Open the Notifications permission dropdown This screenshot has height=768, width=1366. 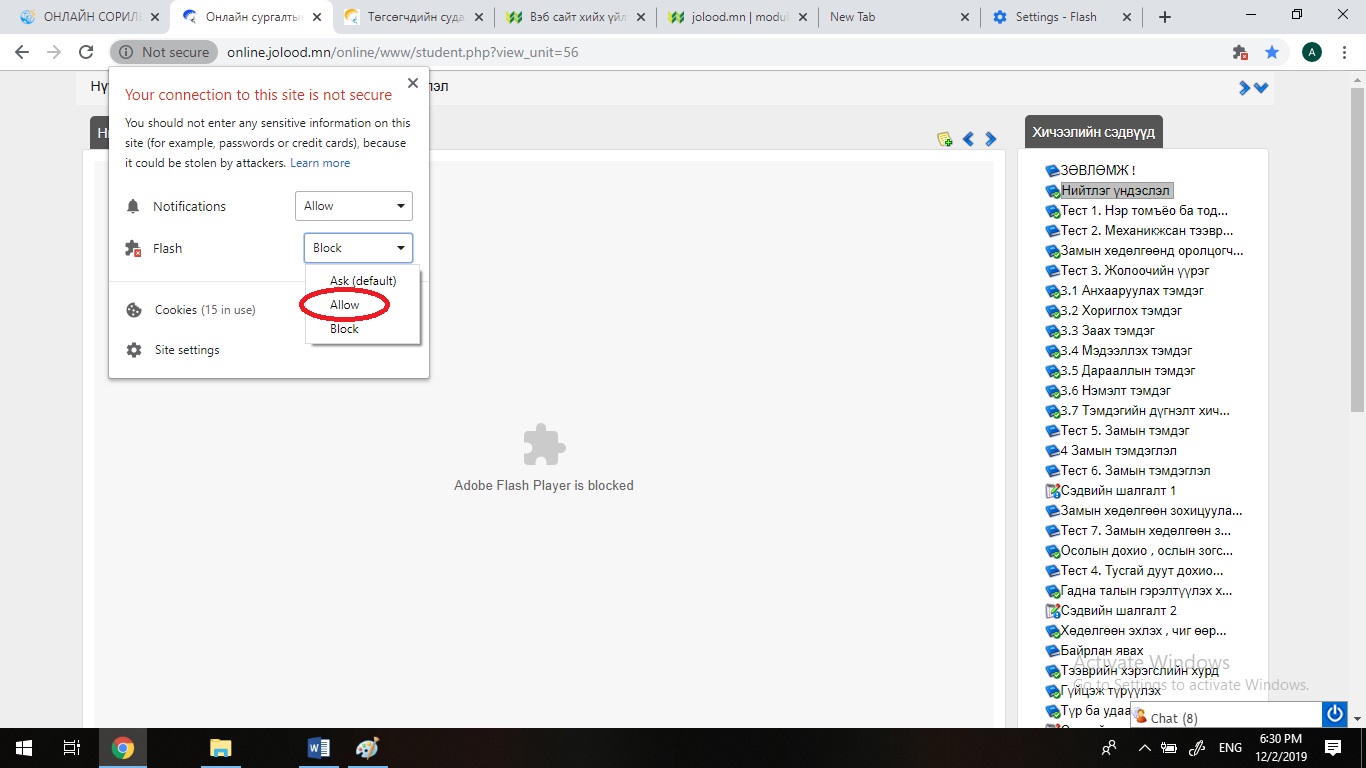(x=354, y=206)
